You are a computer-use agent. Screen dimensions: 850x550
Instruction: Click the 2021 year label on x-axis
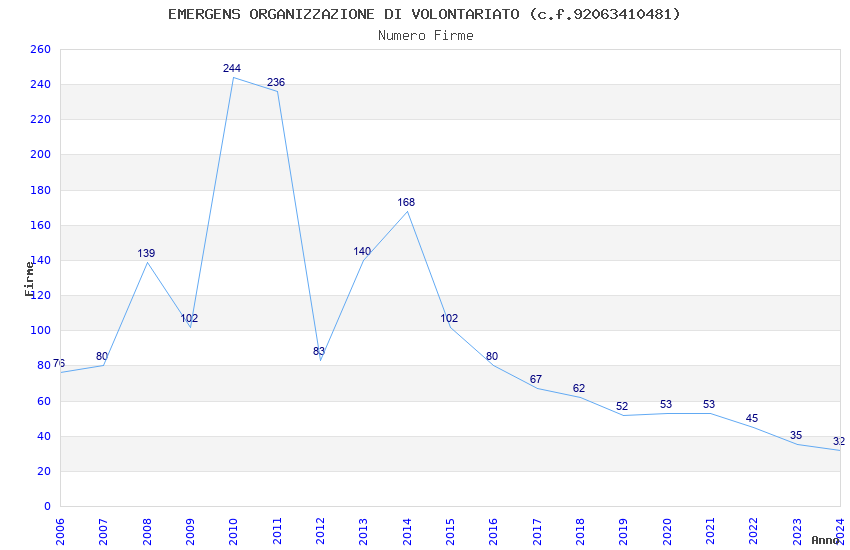pos(710,532)
